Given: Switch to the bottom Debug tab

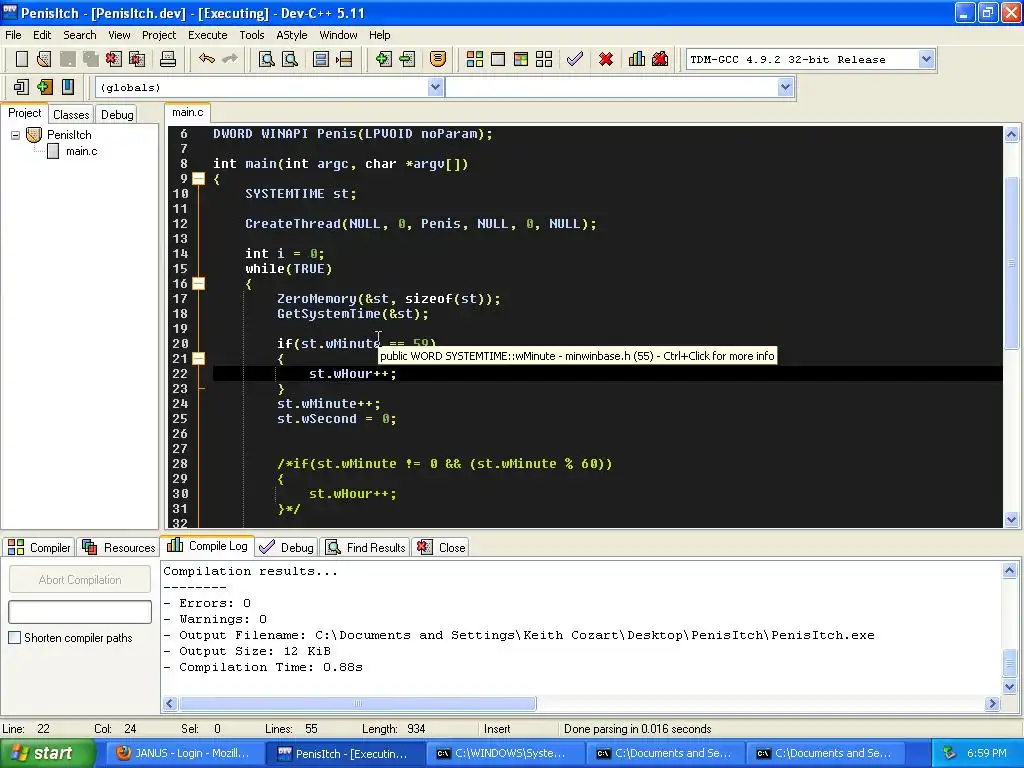Looking at the screenshot, I should coord(287,547).
